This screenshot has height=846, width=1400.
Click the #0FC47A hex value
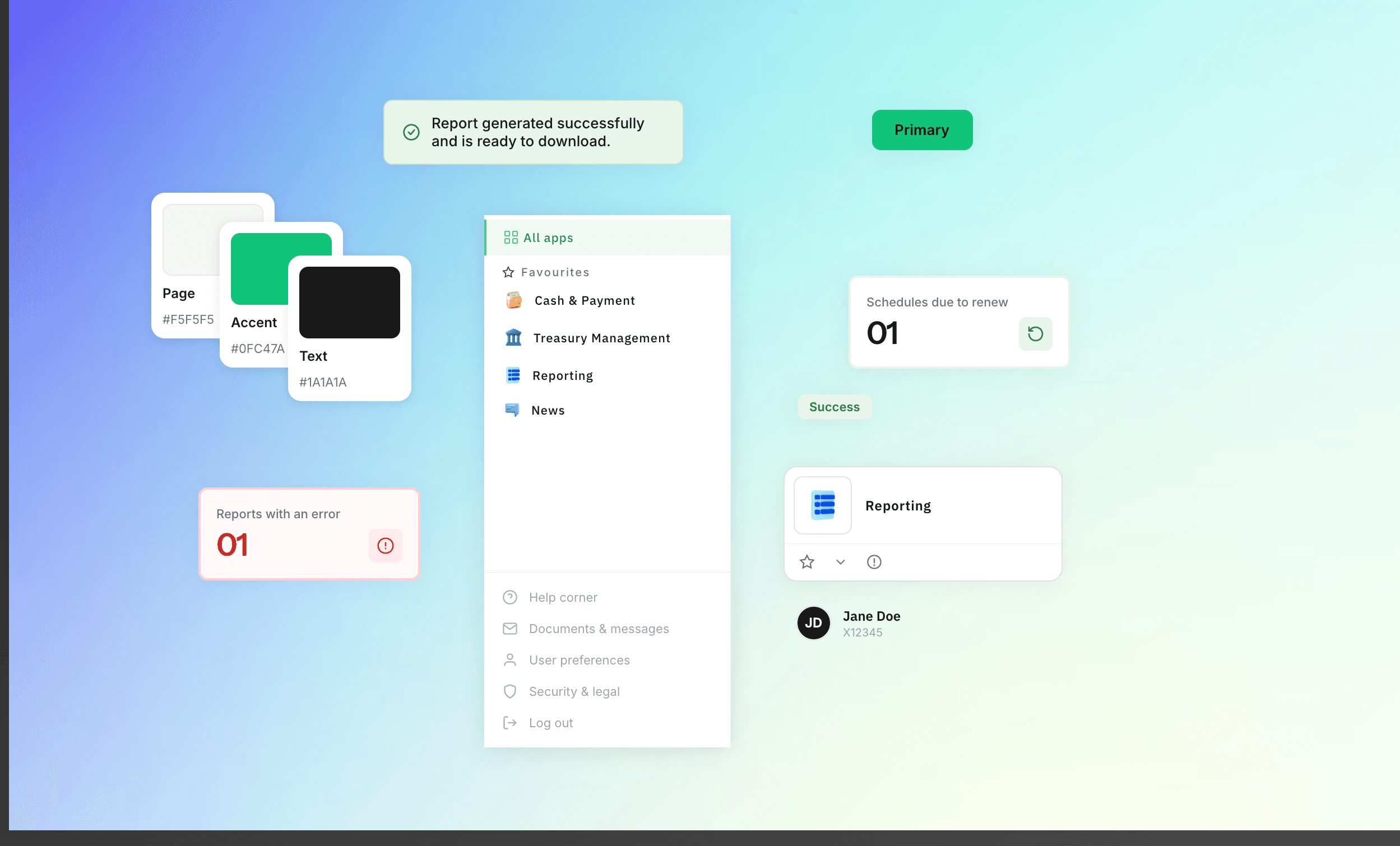(x=257, y=348)
